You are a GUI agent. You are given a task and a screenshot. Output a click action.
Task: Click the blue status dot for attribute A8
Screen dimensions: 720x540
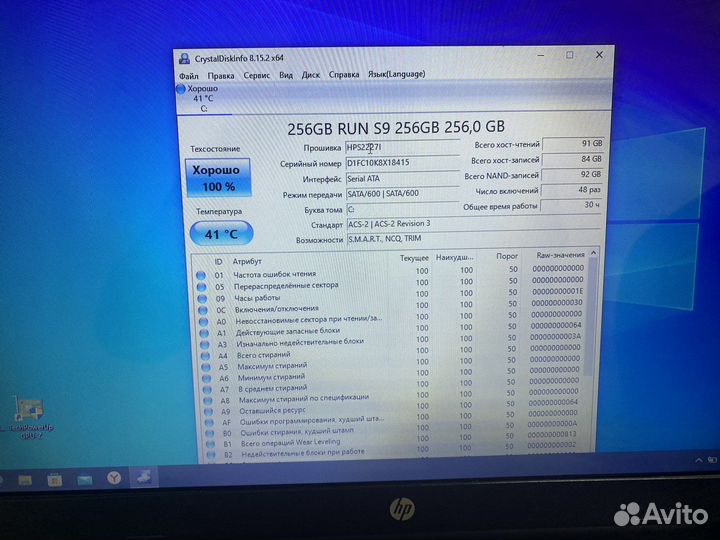tap(208, 401)
